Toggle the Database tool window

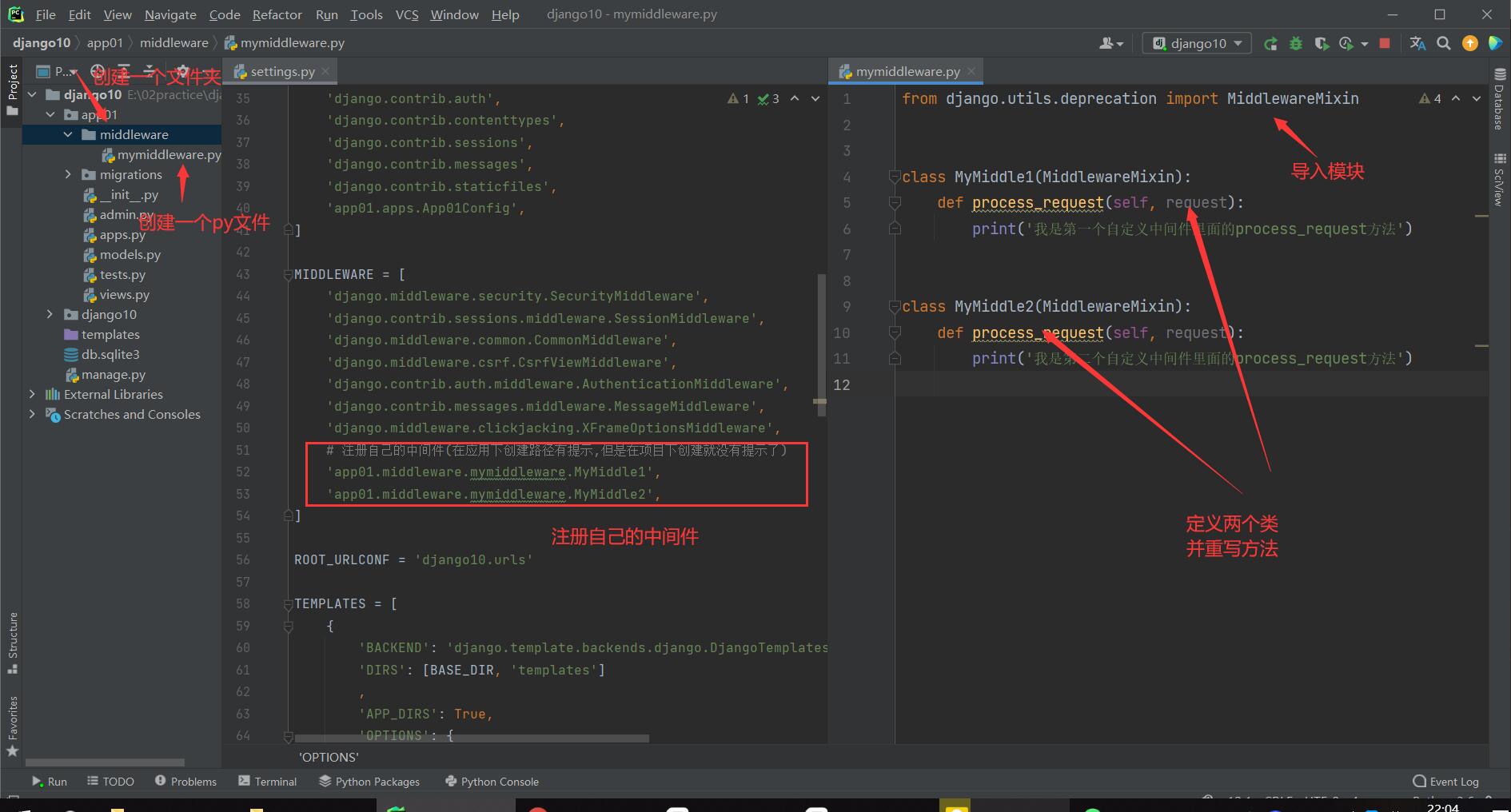pos(1499,98)
